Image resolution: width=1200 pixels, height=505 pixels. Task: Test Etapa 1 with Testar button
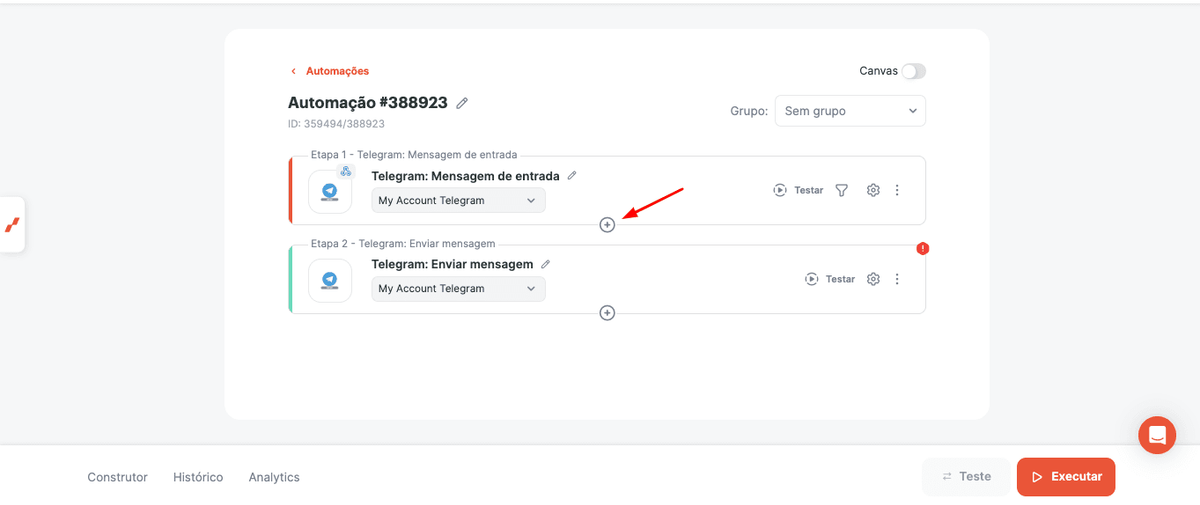(x=798, y=190)
